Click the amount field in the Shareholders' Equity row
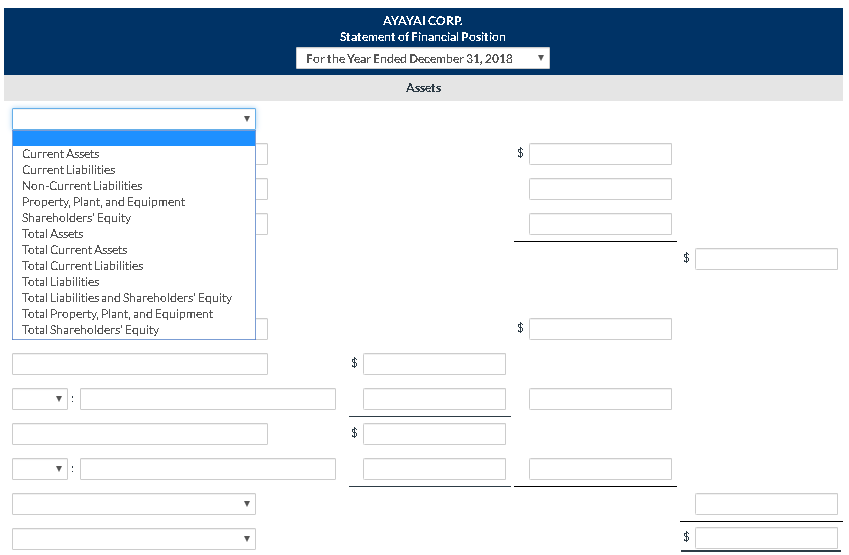Viewport: 849px width, 555px height. [x=600, y=224]
